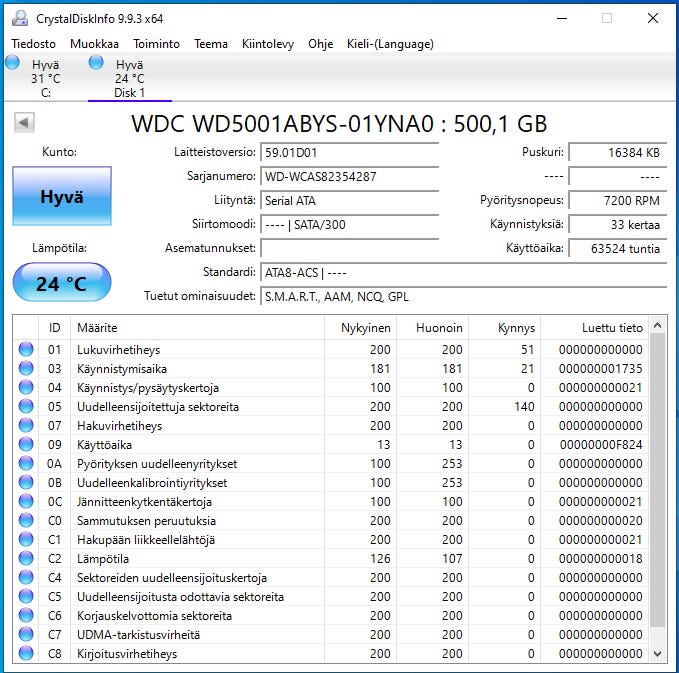Click the Kynnys column header

(504, 328)
